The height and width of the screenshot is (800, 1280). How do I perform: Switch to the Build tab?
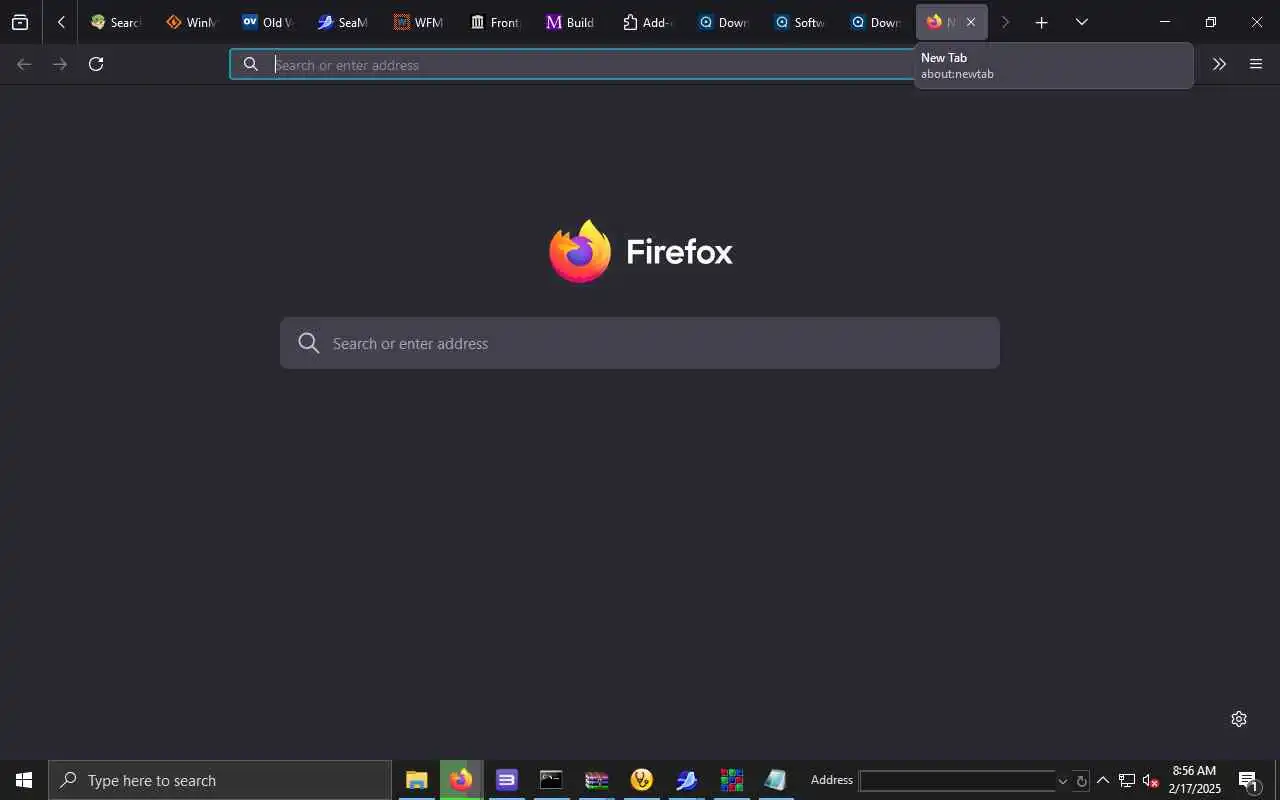[x=571, y=22]
